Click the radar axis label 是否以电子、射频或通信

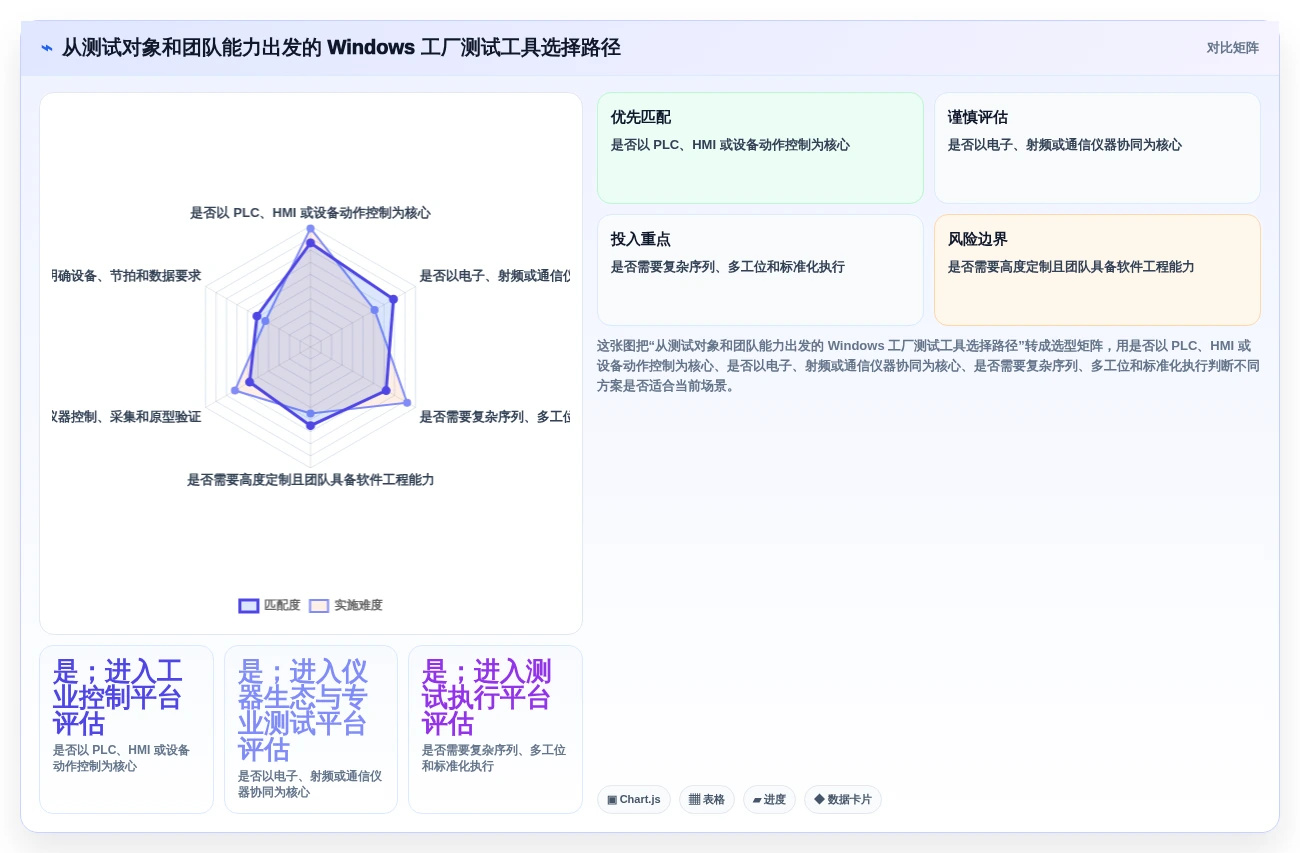coord(494,276)
